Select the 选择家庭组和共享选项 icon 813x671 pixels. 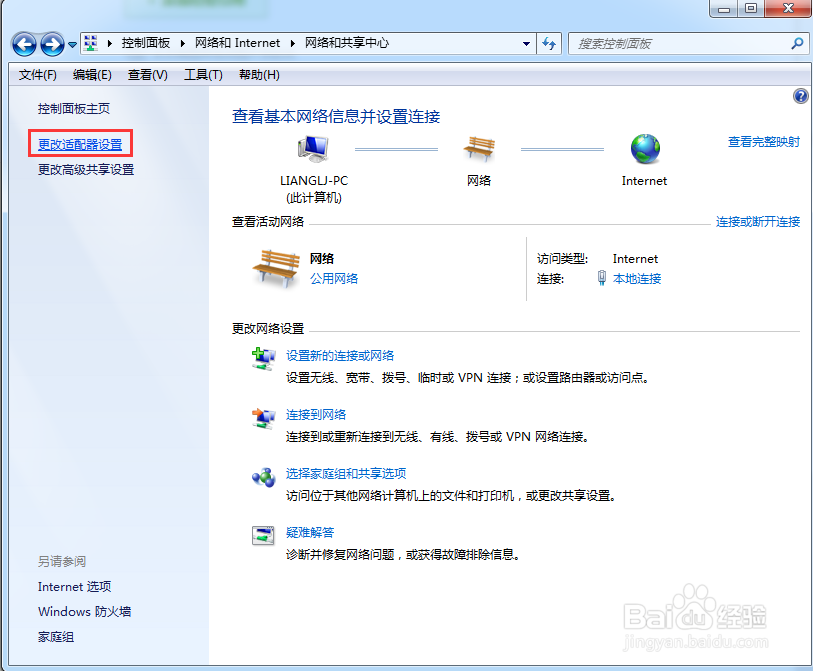pyautogui.click(x=263, y=475)
